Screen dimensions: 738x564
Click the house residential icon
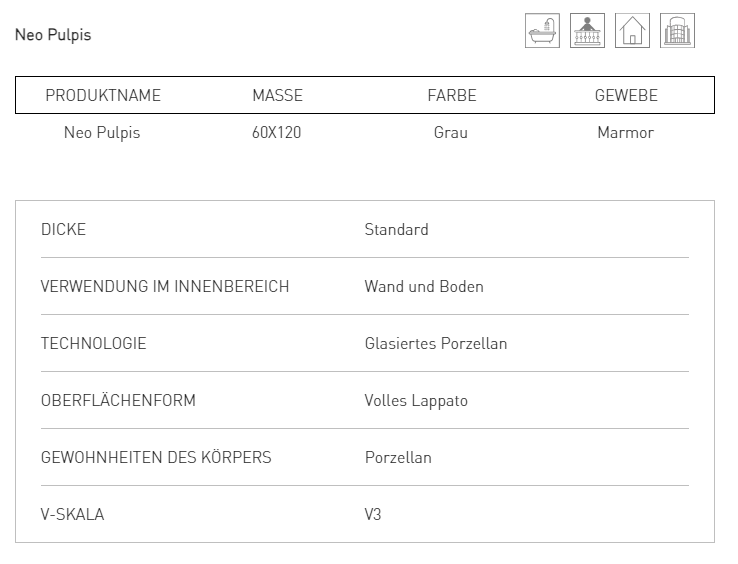632,31
